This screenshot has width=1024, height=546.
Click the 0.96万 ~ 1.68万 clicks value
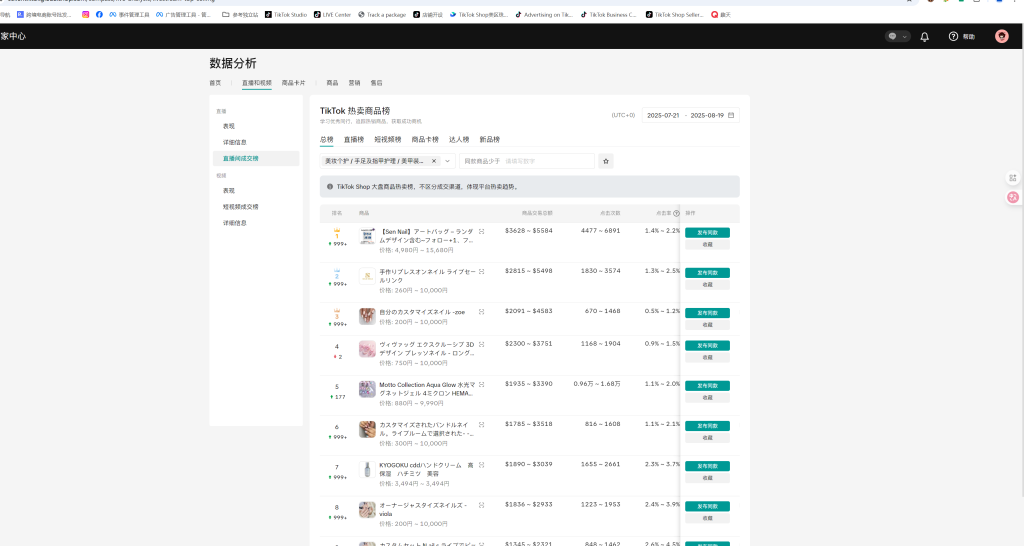[597, 384]
